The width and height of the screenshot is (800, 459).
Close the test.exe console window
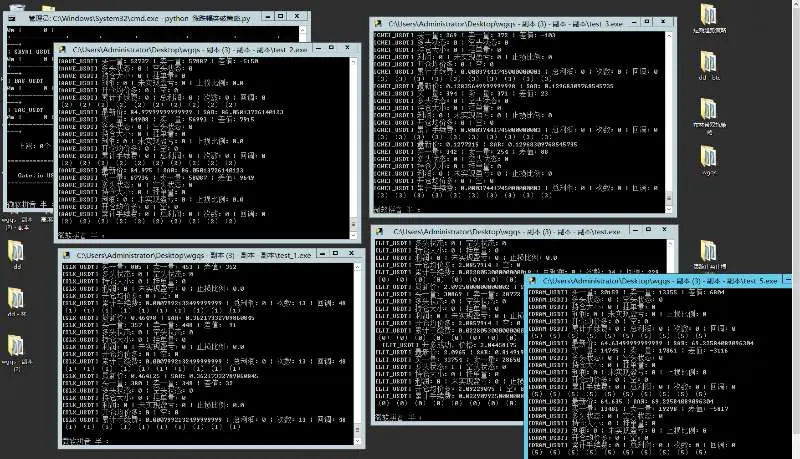point(665,230)
